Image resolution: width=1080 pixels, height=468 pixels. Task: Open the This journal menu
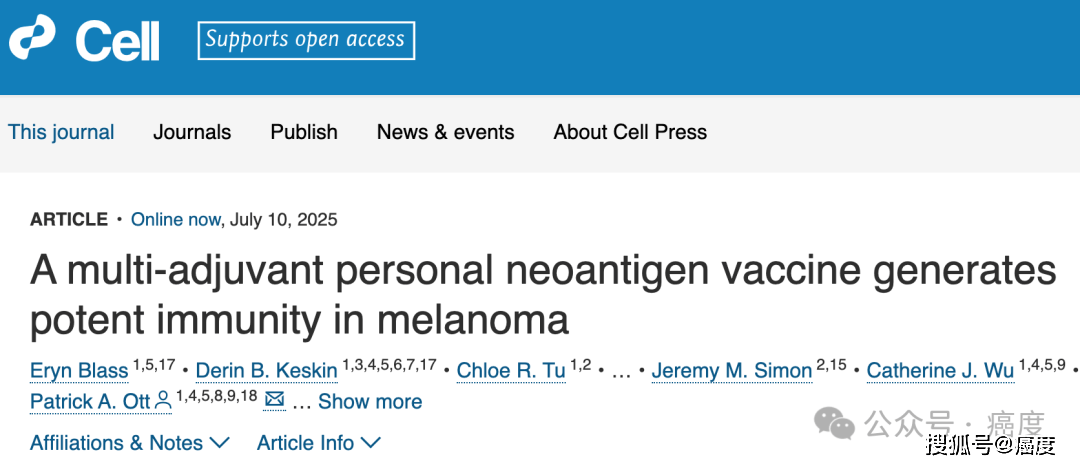pyautogui.click(x=61, y=132)
